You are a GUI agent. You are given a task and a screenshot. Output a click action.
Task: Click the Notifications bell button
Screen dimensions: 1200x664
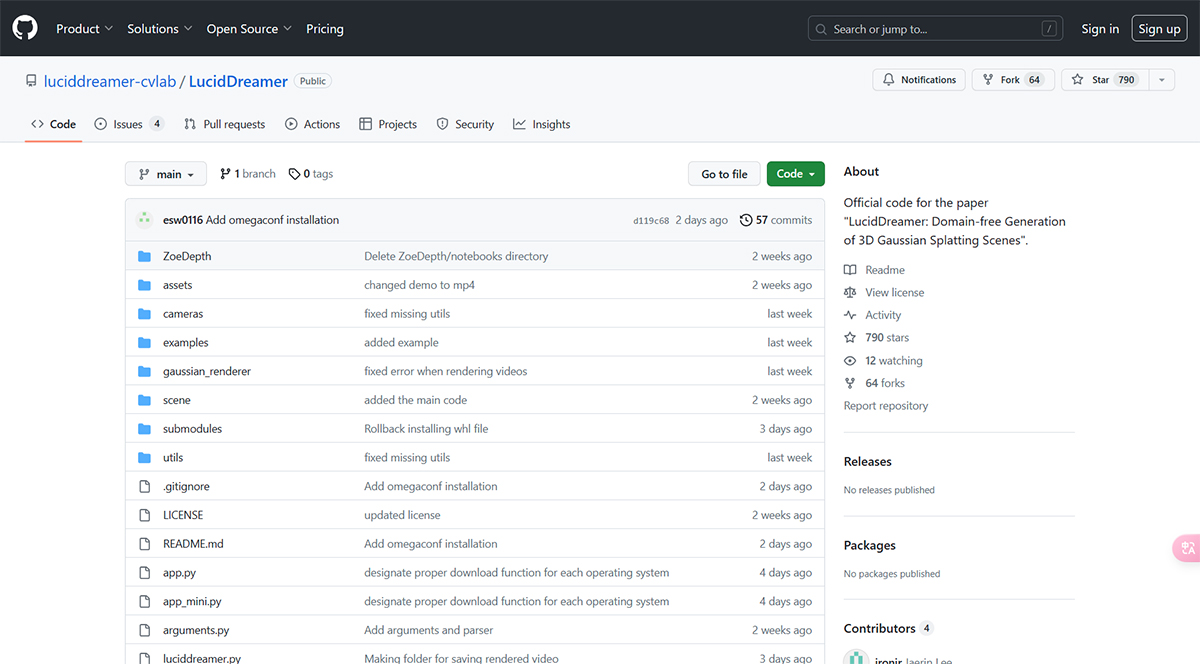(918, 80)
